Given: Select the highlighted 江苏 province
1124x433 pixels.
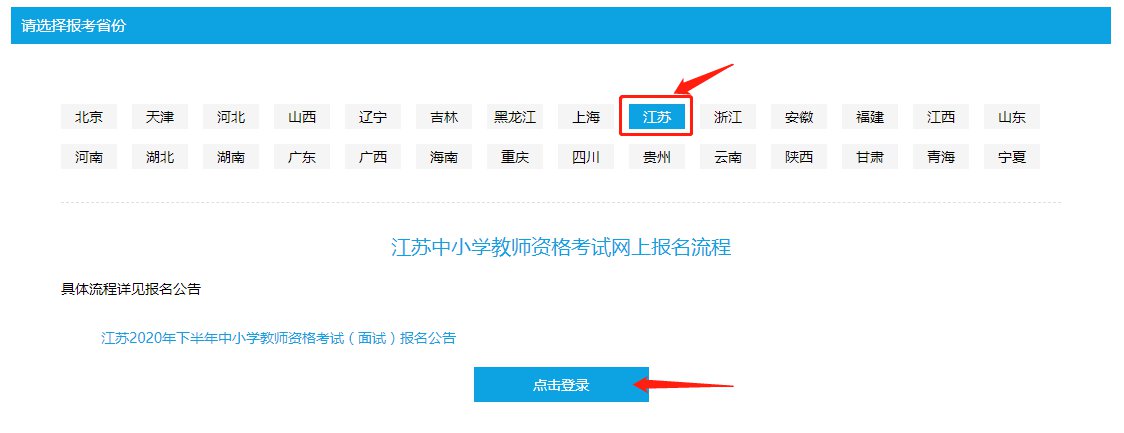Looking at the screenshot, I should [x=657, y=117].
